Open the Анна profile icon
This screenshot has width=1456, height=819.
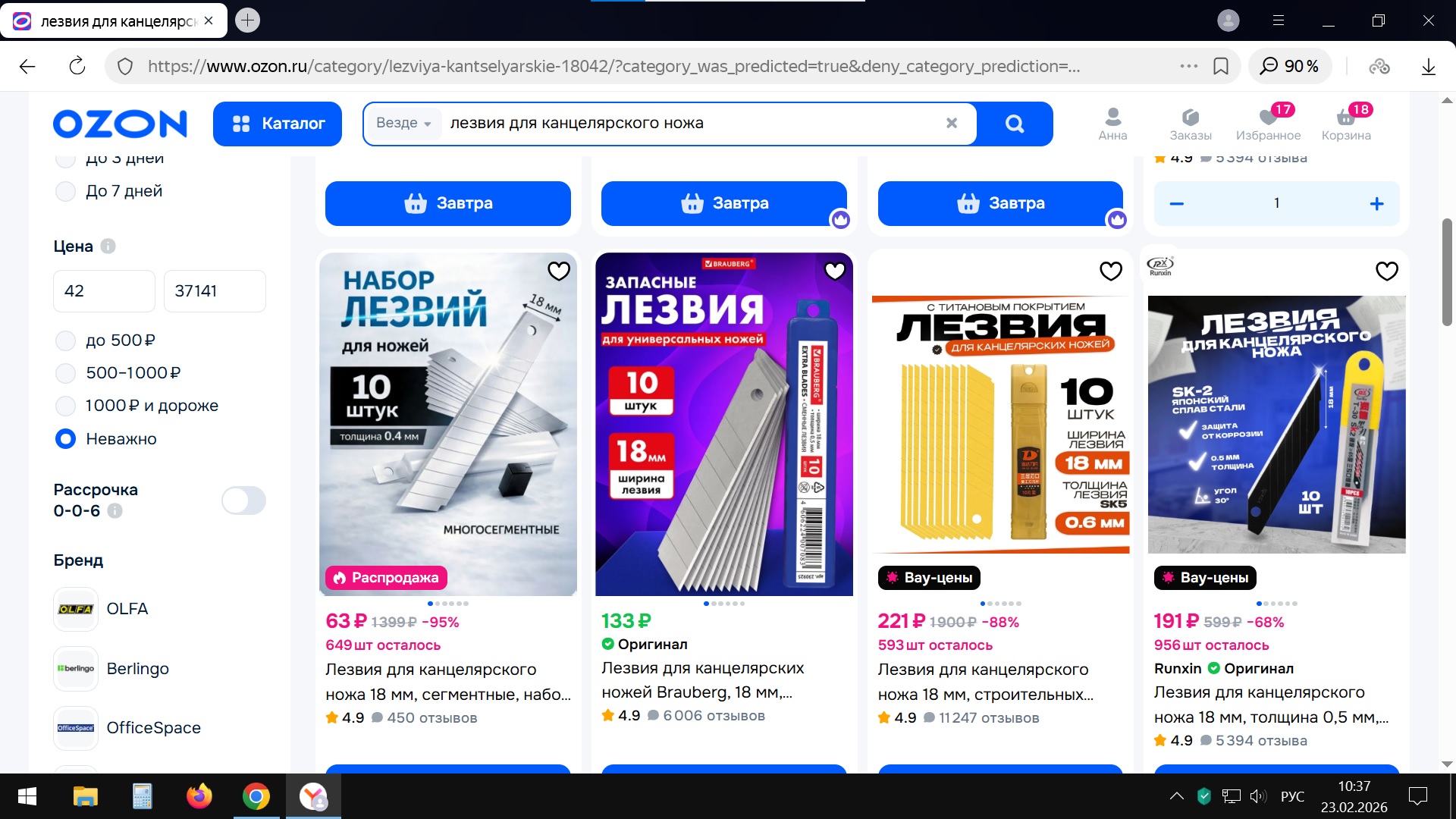coord(1112,117)
